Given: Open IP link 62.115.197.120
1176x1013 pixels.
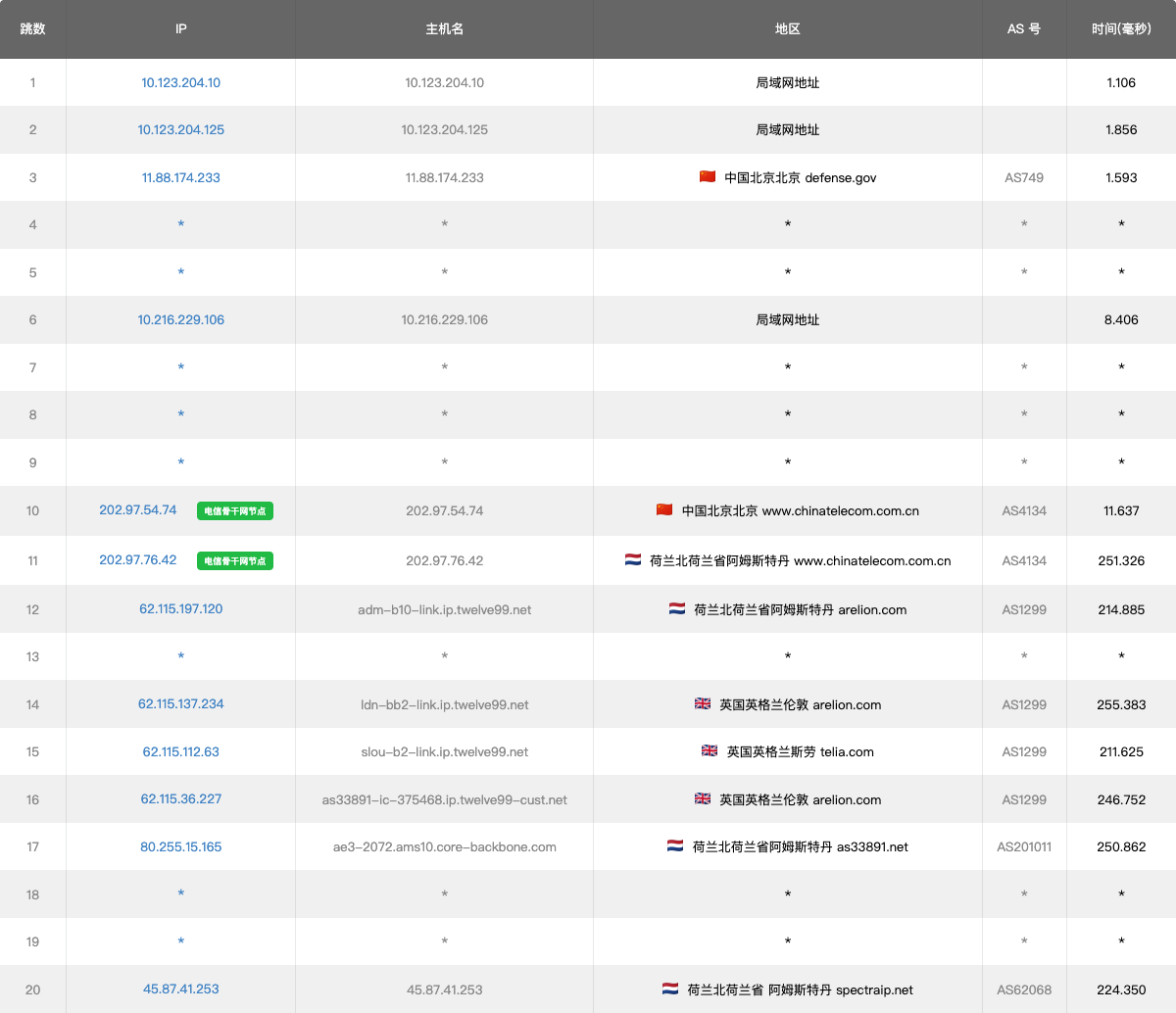Looking at the screenshot, I should tap(180, 609).
